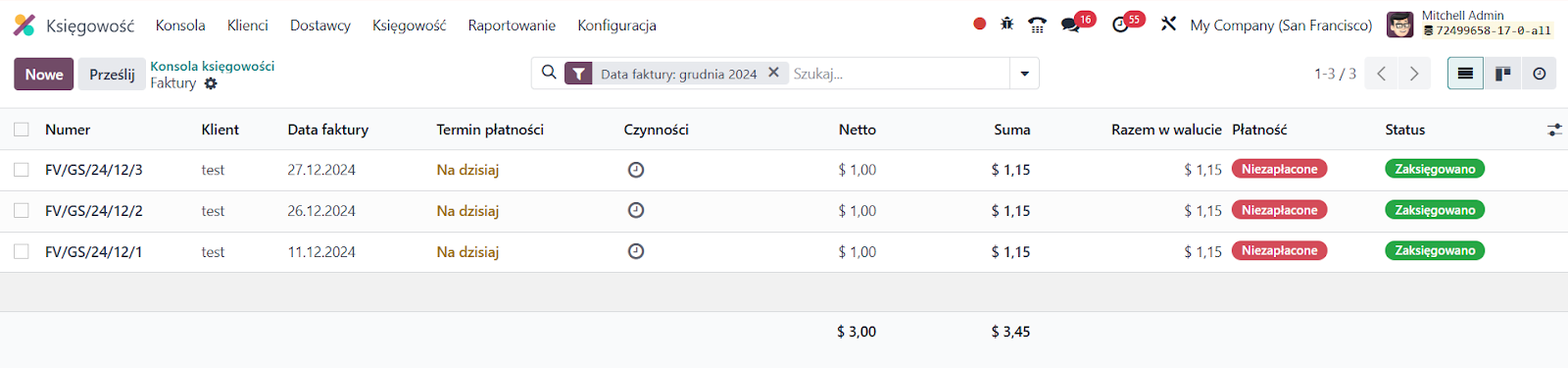Expand the search options dropdown arrow
1568x368 pixels.
[x=1024, y=74]
